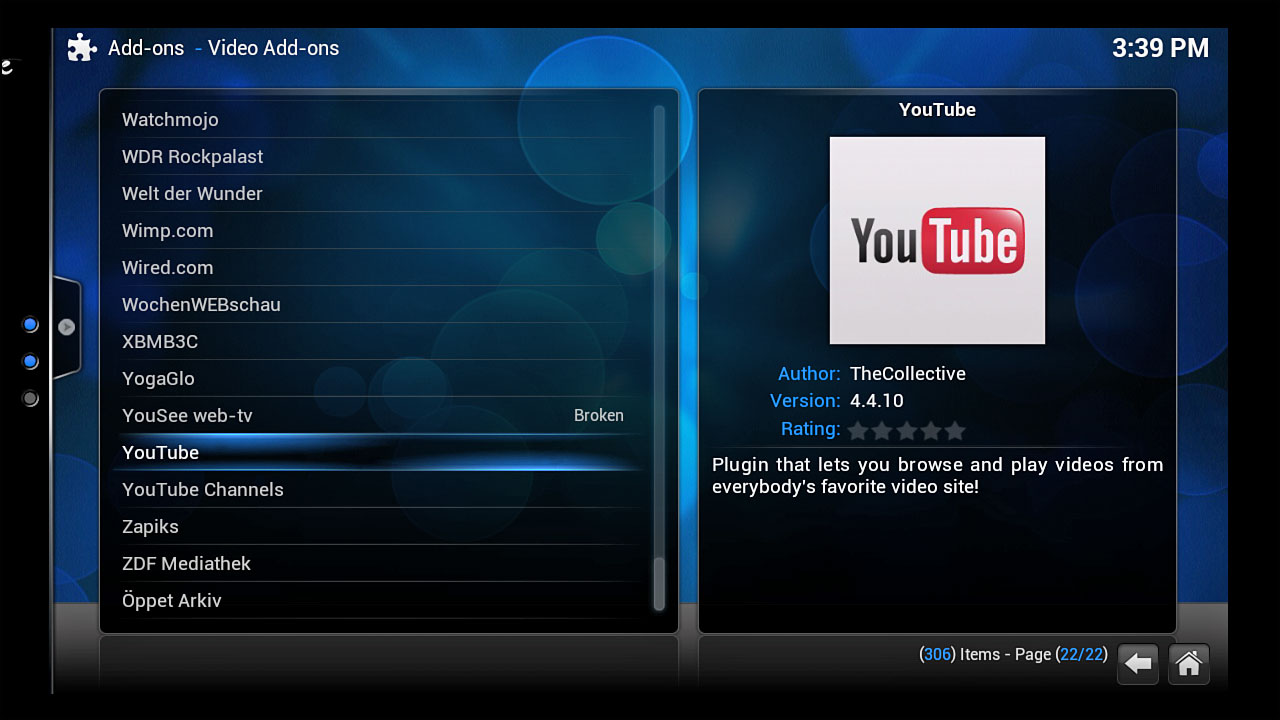Go to the home screen button
The image size is (1280, 720).
(1189, 664)
